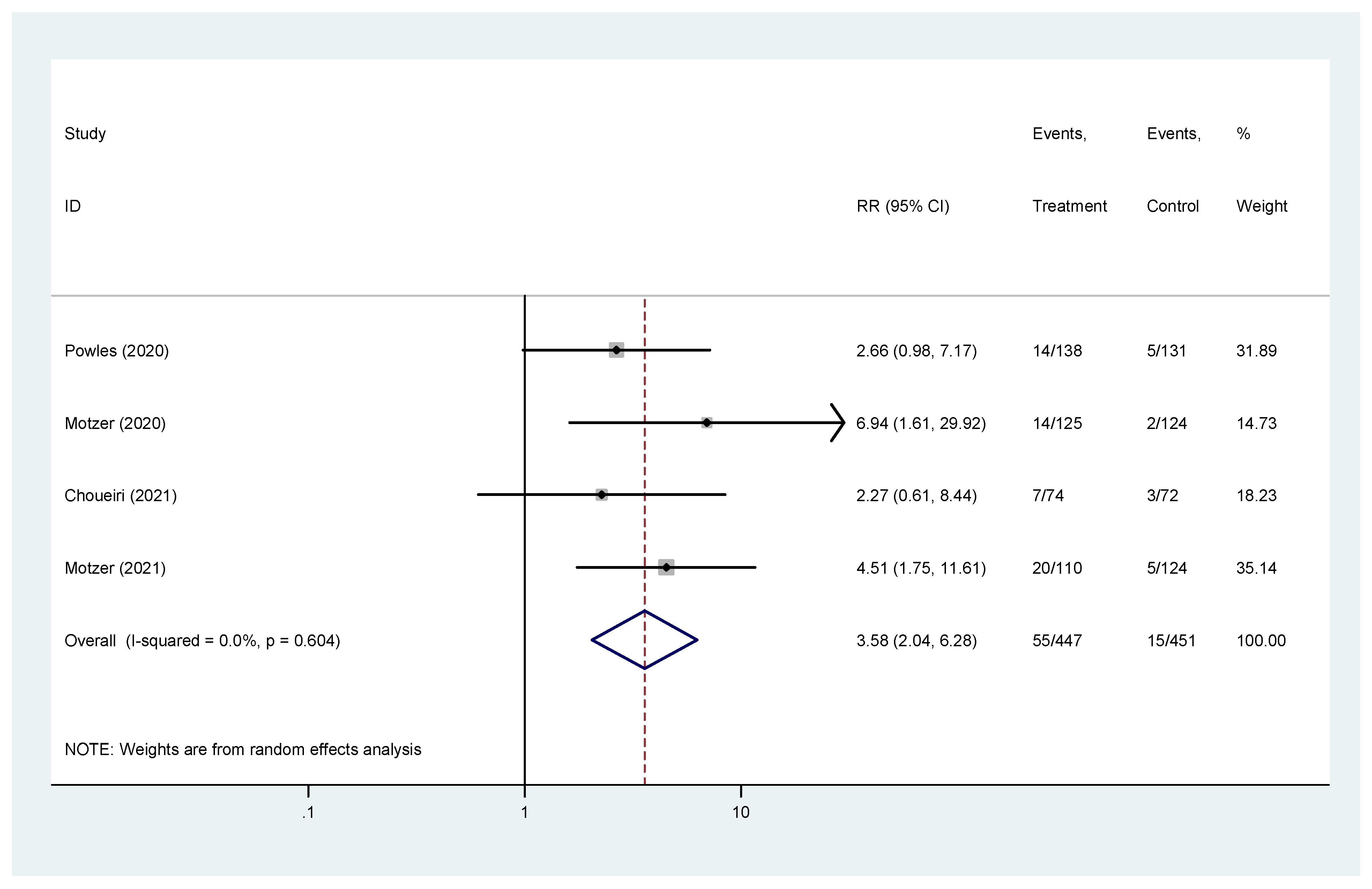Select the random effects analysis note

coord(243,749)
